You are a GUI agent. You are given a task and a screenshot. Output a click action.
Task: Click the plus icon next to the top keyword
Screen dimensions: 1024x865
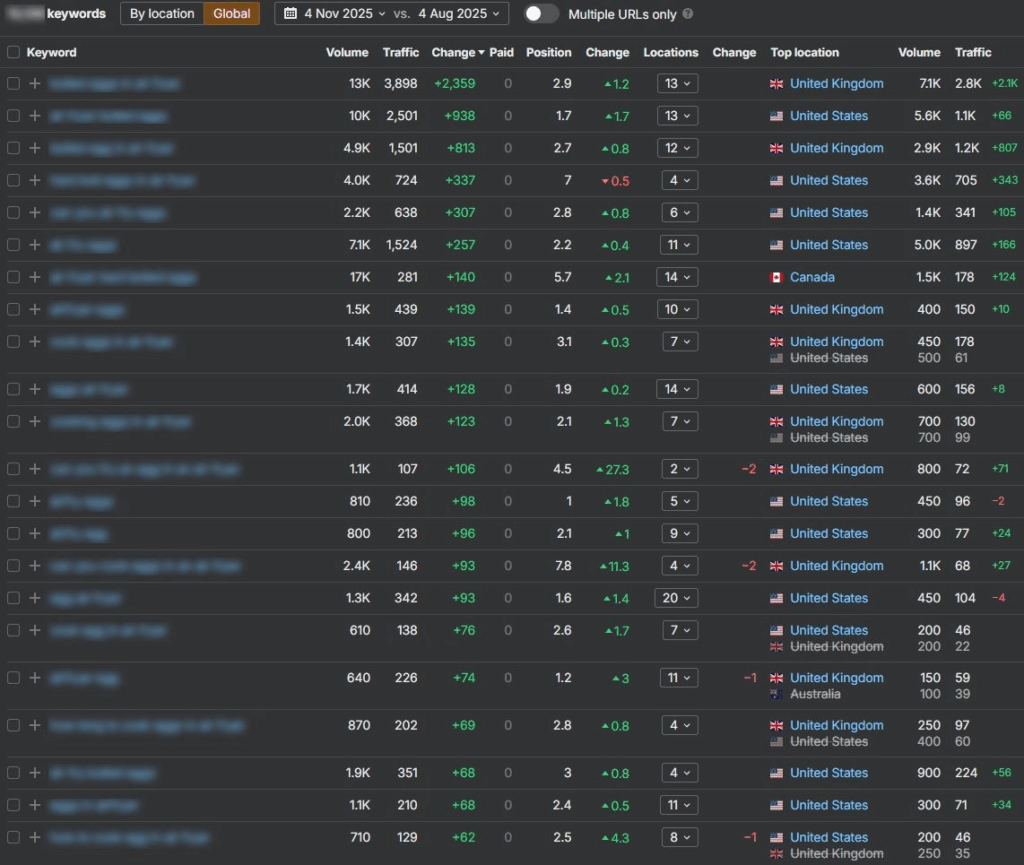[36, 84]
